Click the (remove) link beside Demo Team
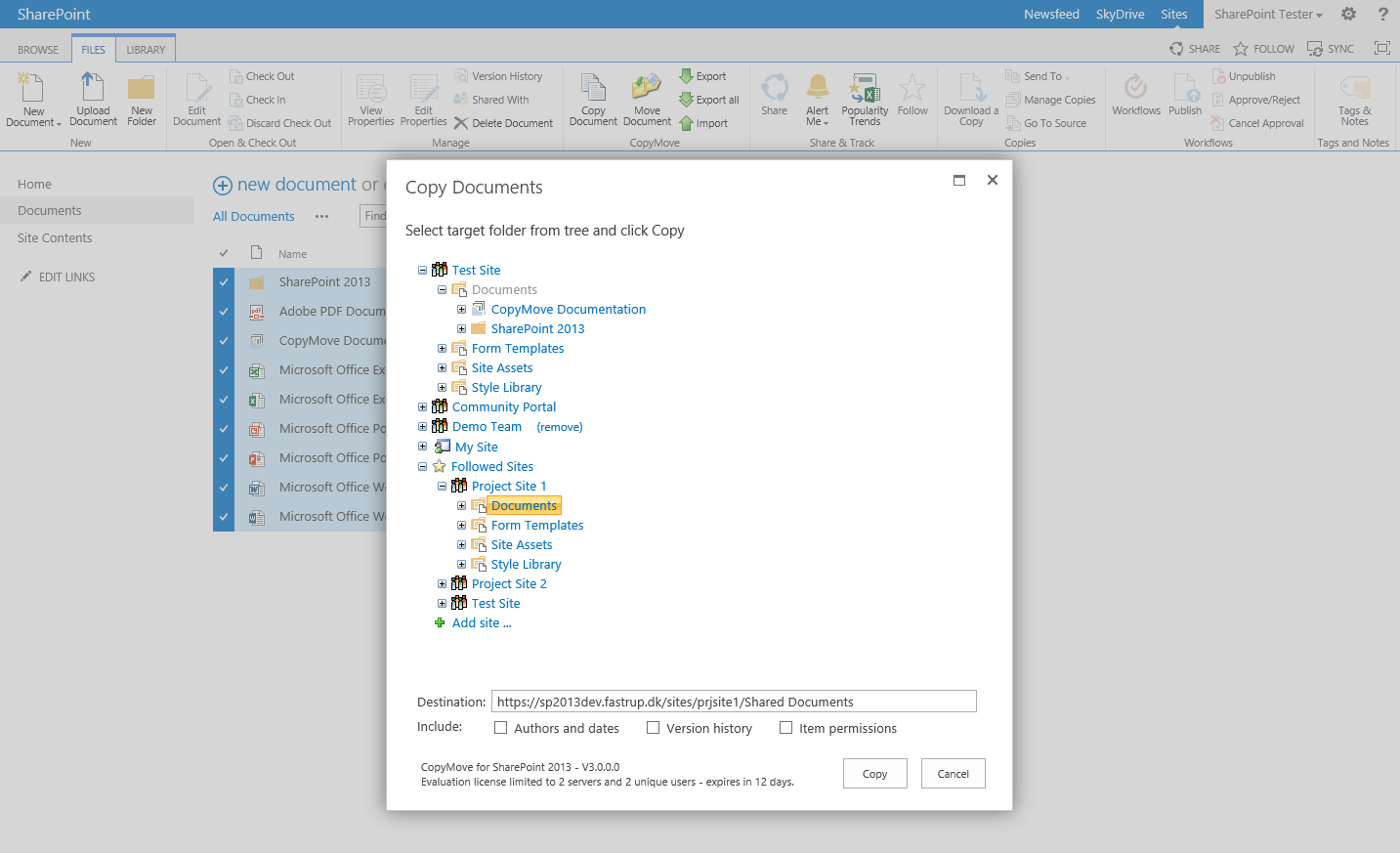 pyautogui.click(x=560, y=427)
